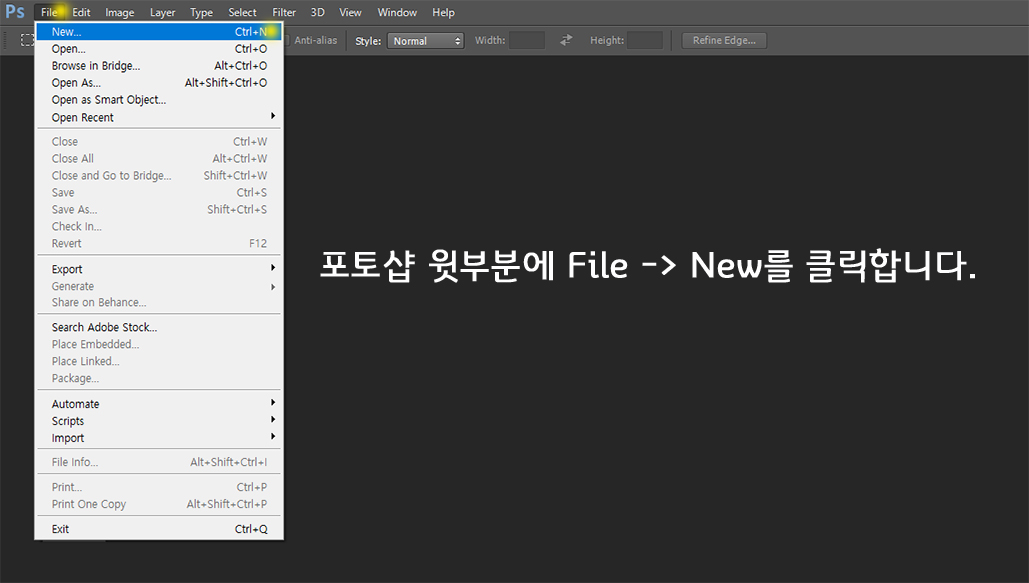Open the 3D menu
This screenshot has width=1029, height=583.
click(x=318, y=12)
